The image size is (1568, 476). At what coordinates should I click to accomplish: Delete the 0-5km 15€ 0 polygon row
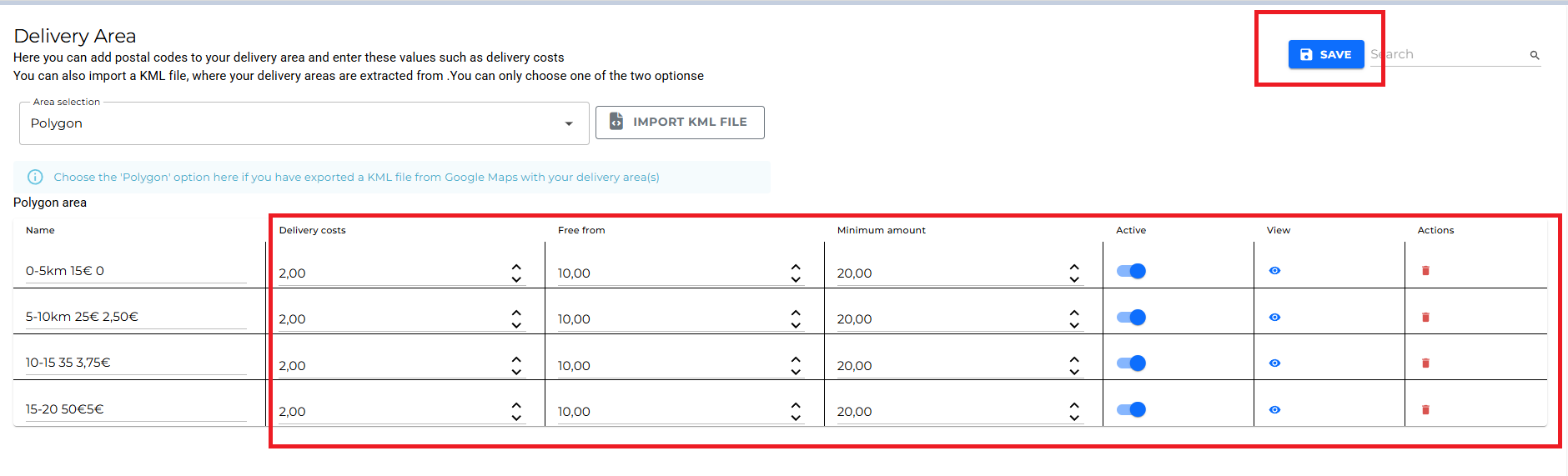(x=1425, y=271)
